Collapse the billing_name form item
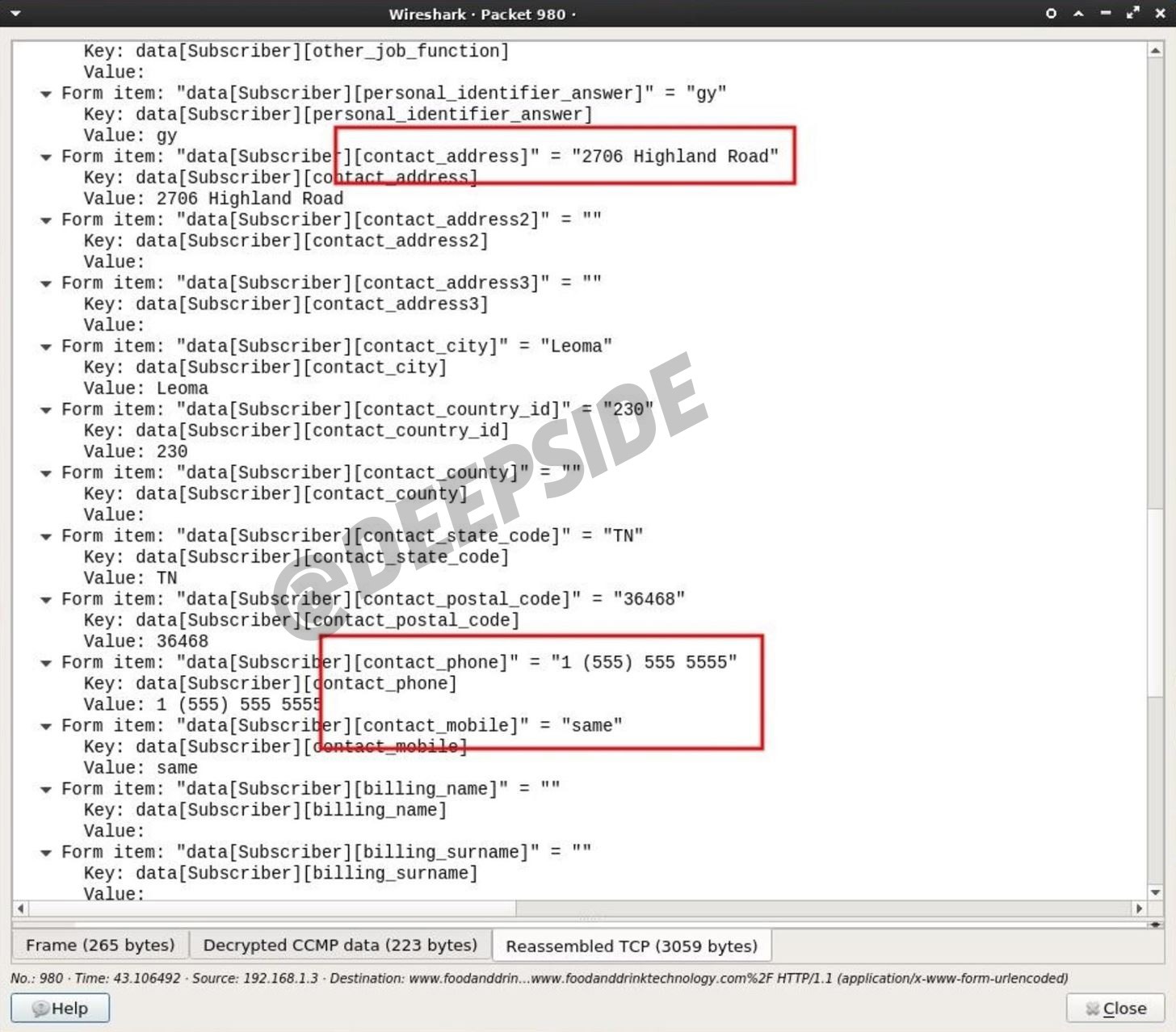 [x=46, y=790]
